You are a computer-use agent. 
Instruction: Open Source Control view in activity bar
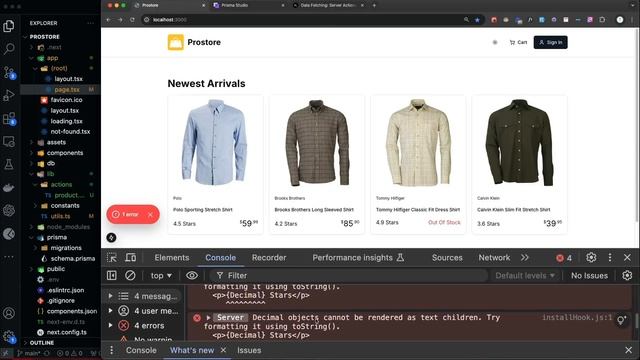pyautogui.click(x=9, y=72)
